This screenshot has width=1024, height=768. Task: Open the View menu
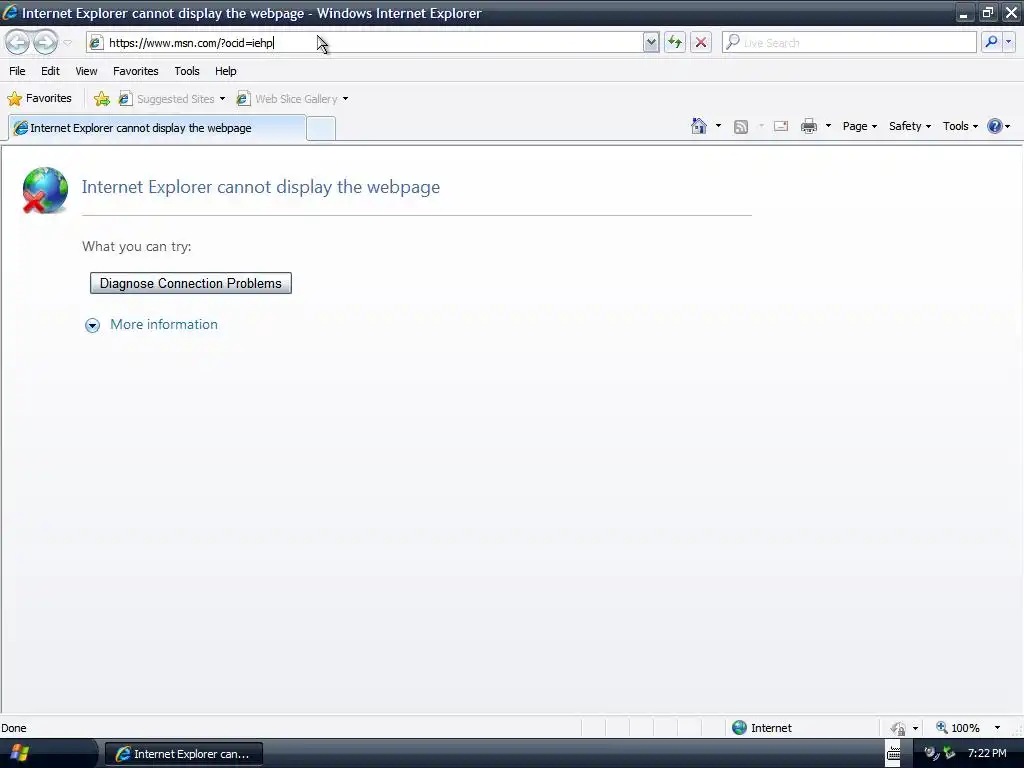(86, 71)
